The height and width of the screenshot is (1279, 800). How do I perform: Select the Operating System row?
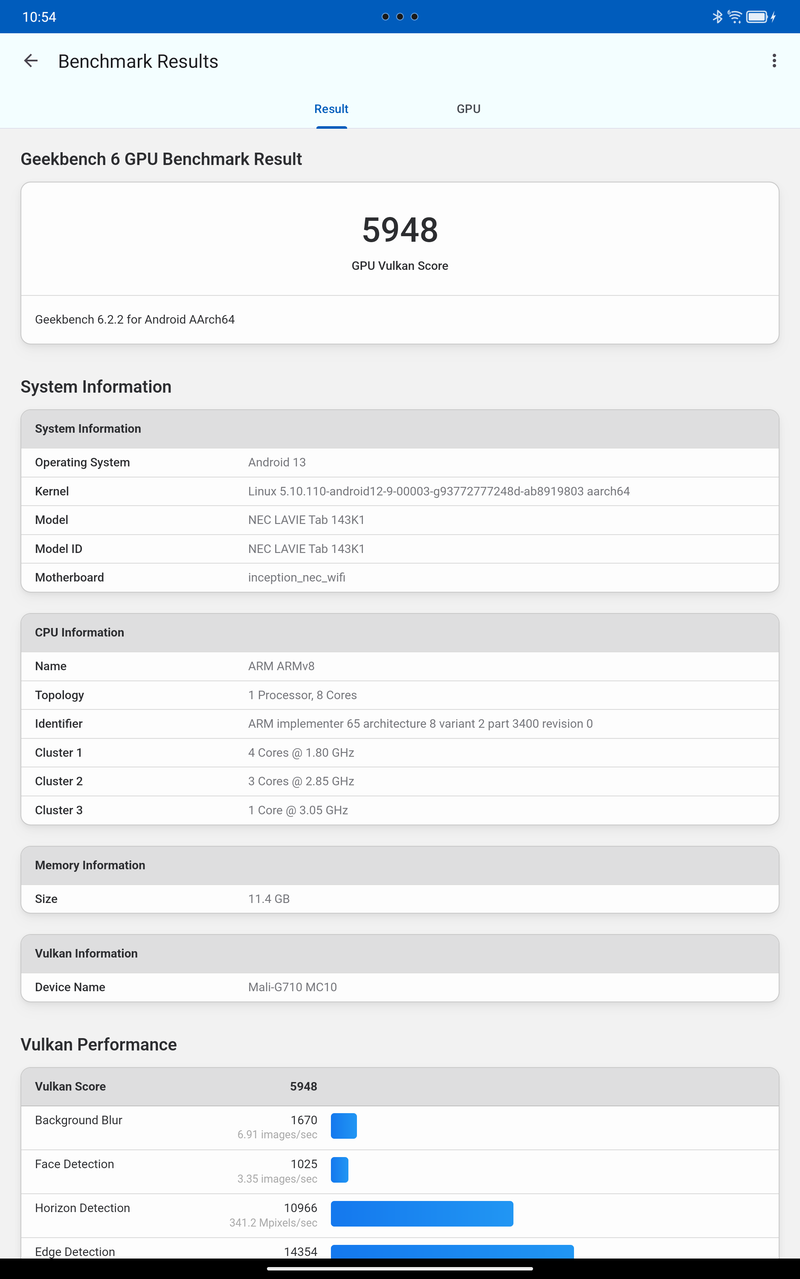[400, 463]
